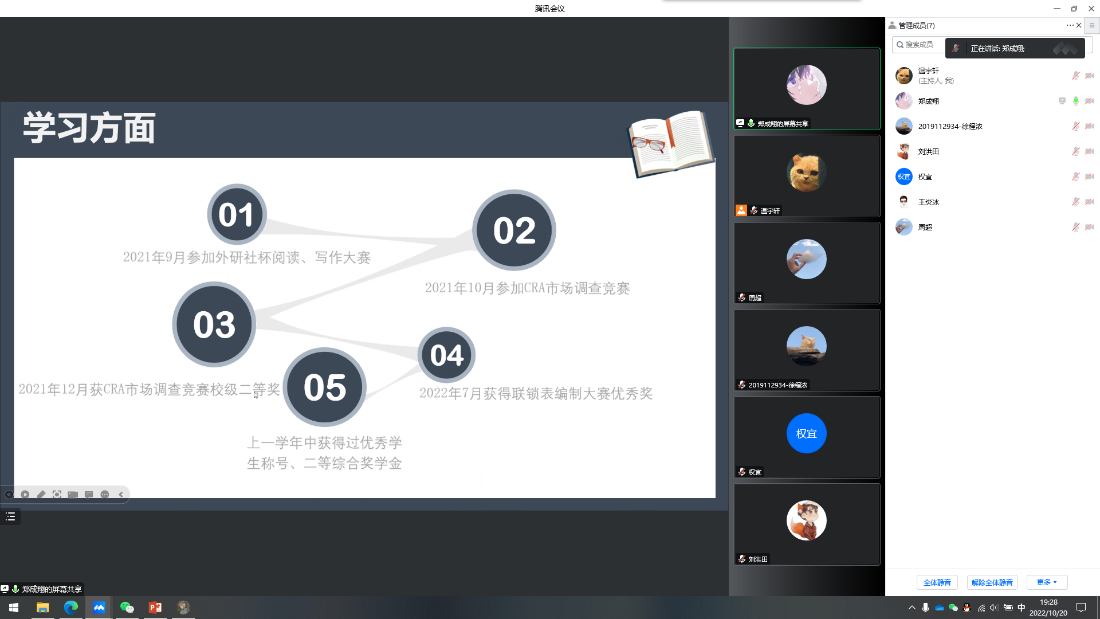Toggle camera for 周超 in member list

point(1089,227)
